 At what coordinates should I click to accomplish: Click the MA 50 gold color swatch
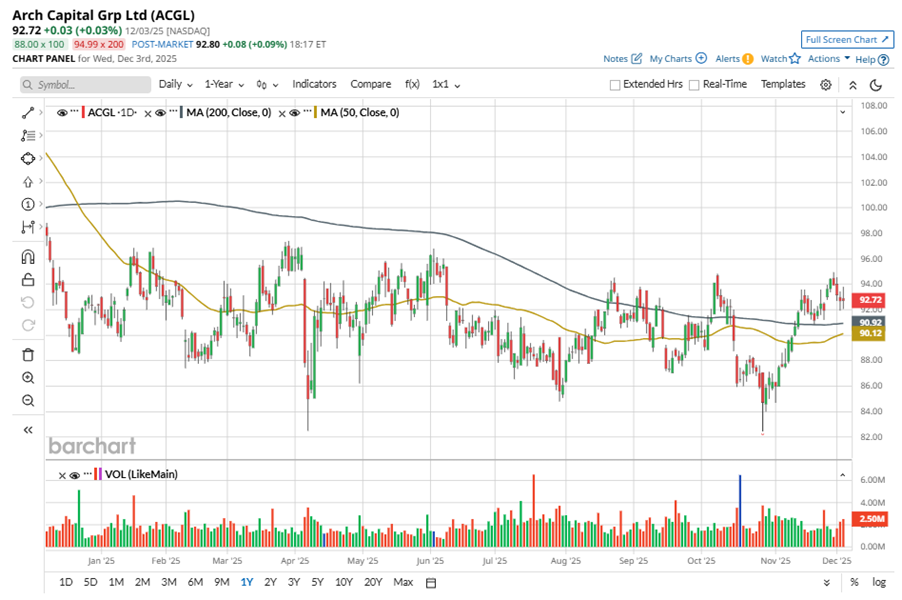point(315,113)
